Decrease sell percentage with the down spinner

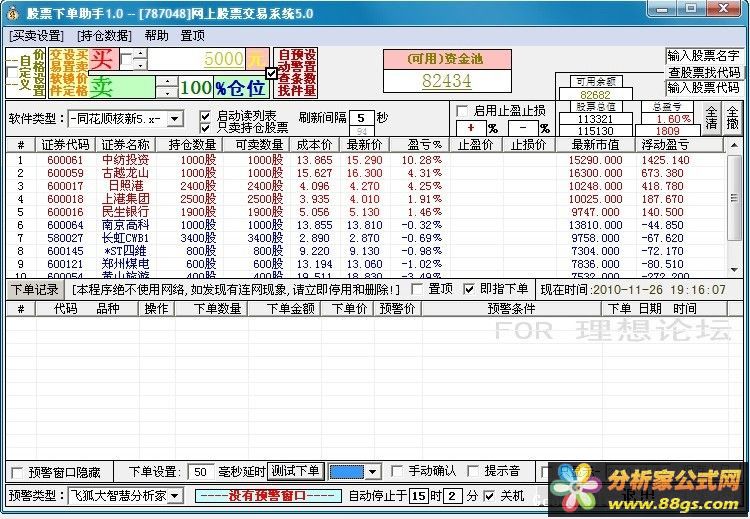167,93
